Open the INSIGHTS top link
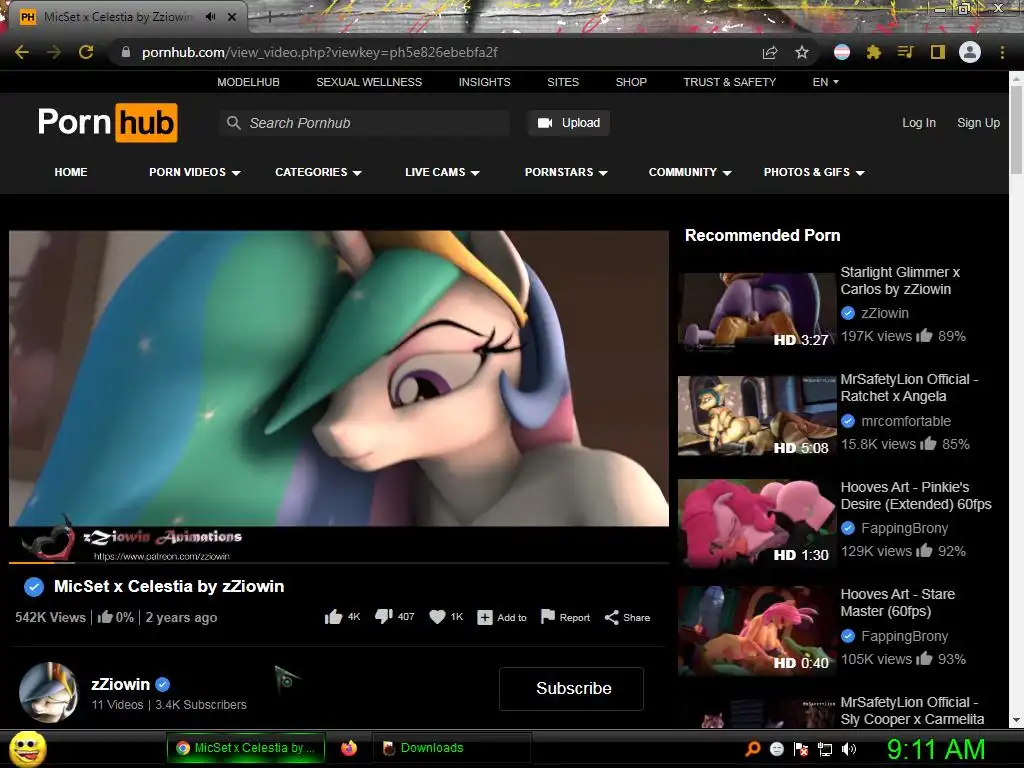The image size is (1024, 768). (485, 82)
